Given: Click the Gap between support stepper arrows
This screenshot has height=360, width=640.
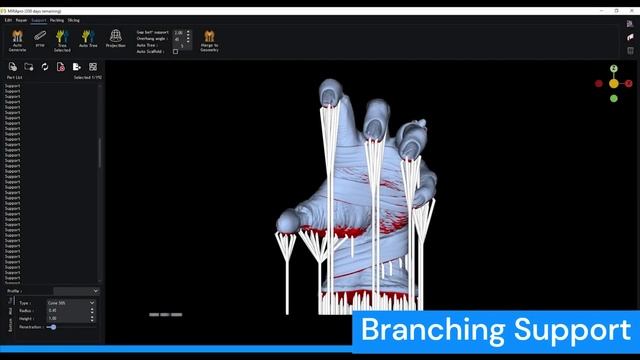Looking at the screenshot, I should click(188, 32).
